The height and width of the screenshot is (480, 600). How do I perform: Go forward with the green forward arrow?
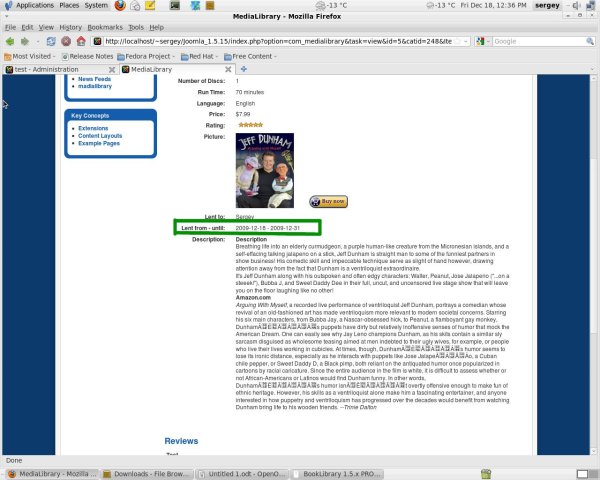click(x=25, y=41)
